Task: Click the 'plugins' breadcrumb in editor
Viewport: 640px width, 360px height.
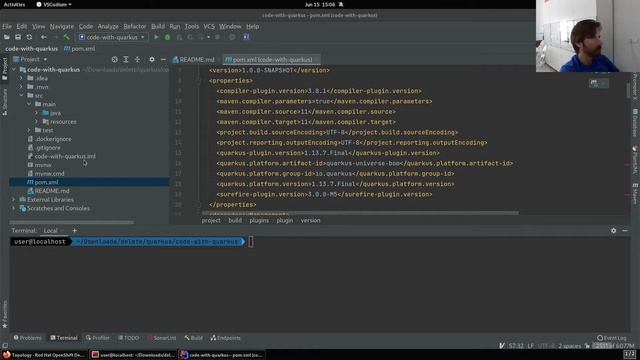Action: click(259, 220)
